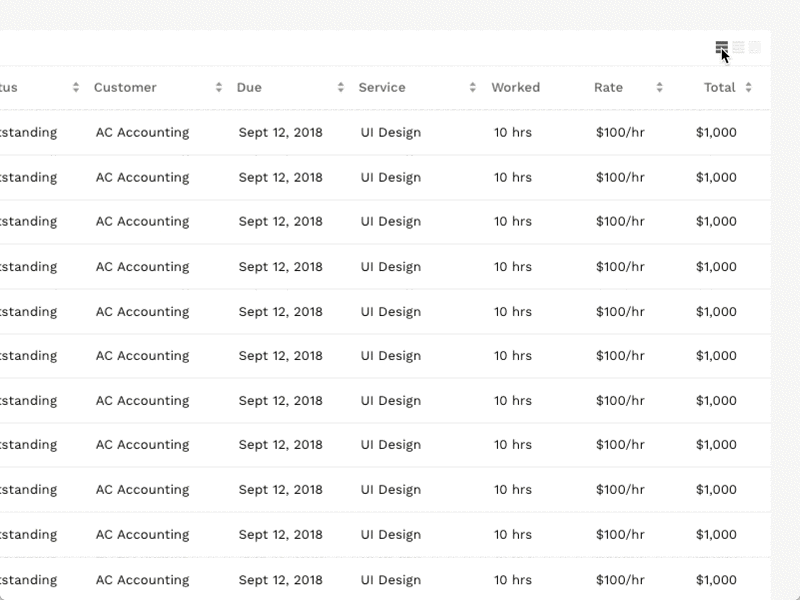Click the bottom row's $100/hr rate

point(620,580)
